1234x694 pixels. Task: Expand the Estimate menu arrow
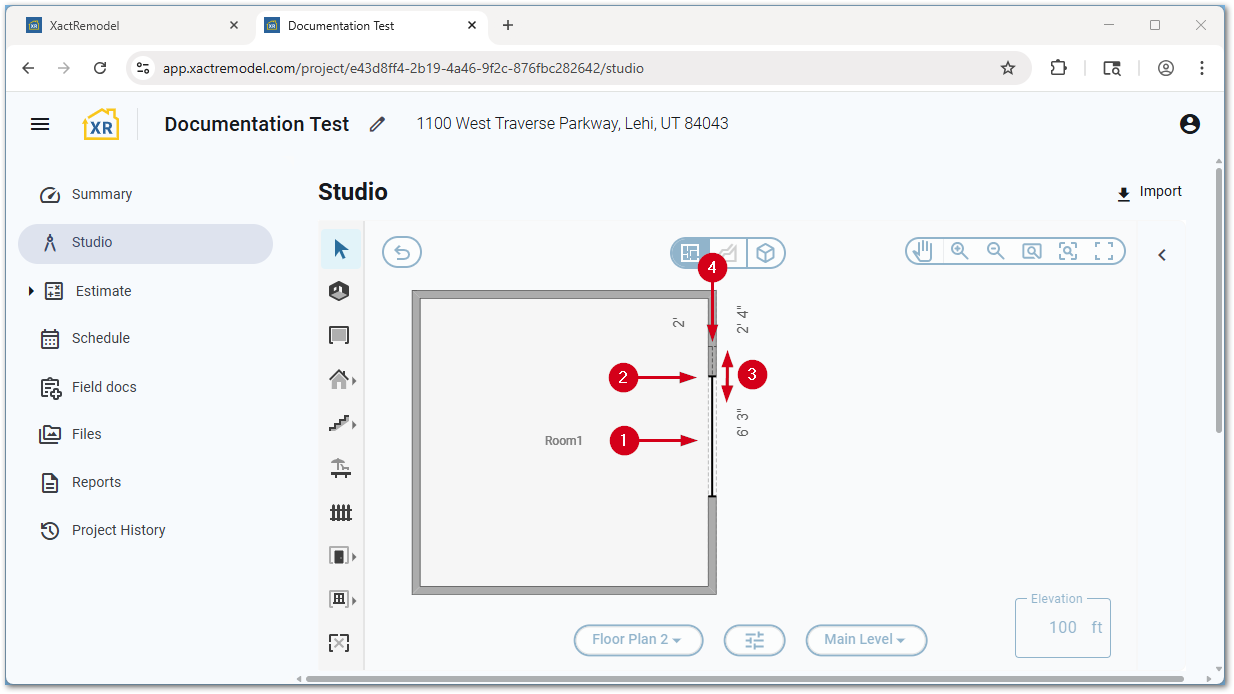click(31, 291)
